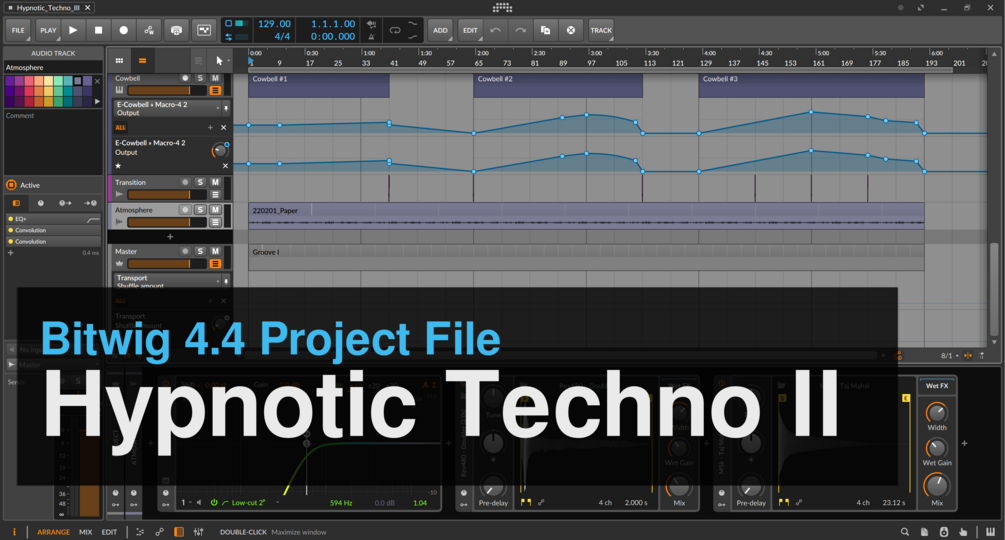This screenshot has width=1005, height=540.
Task: Open the ADD menu
Action: (x=440, y=30)
